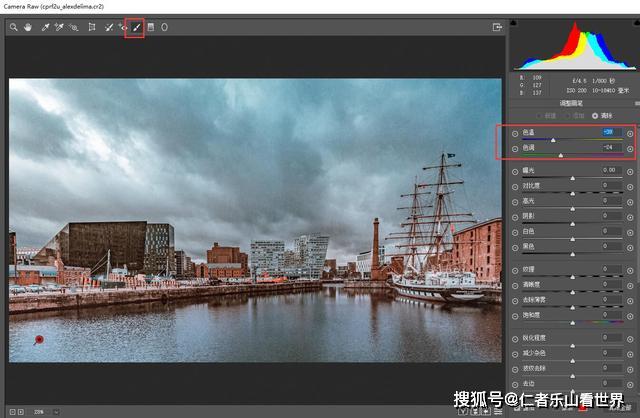Decrease 色温 with its minus icon
The image size is (640, 418).
coord(515,133)
